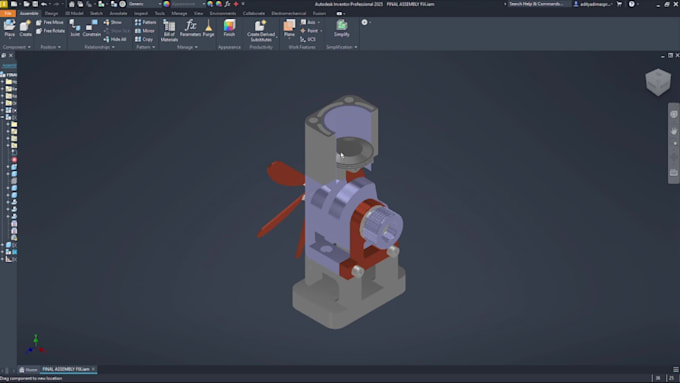The image size is (680, 383).
Task: Click the ViewCube in the viewport
Action: (x=658, y=82)
